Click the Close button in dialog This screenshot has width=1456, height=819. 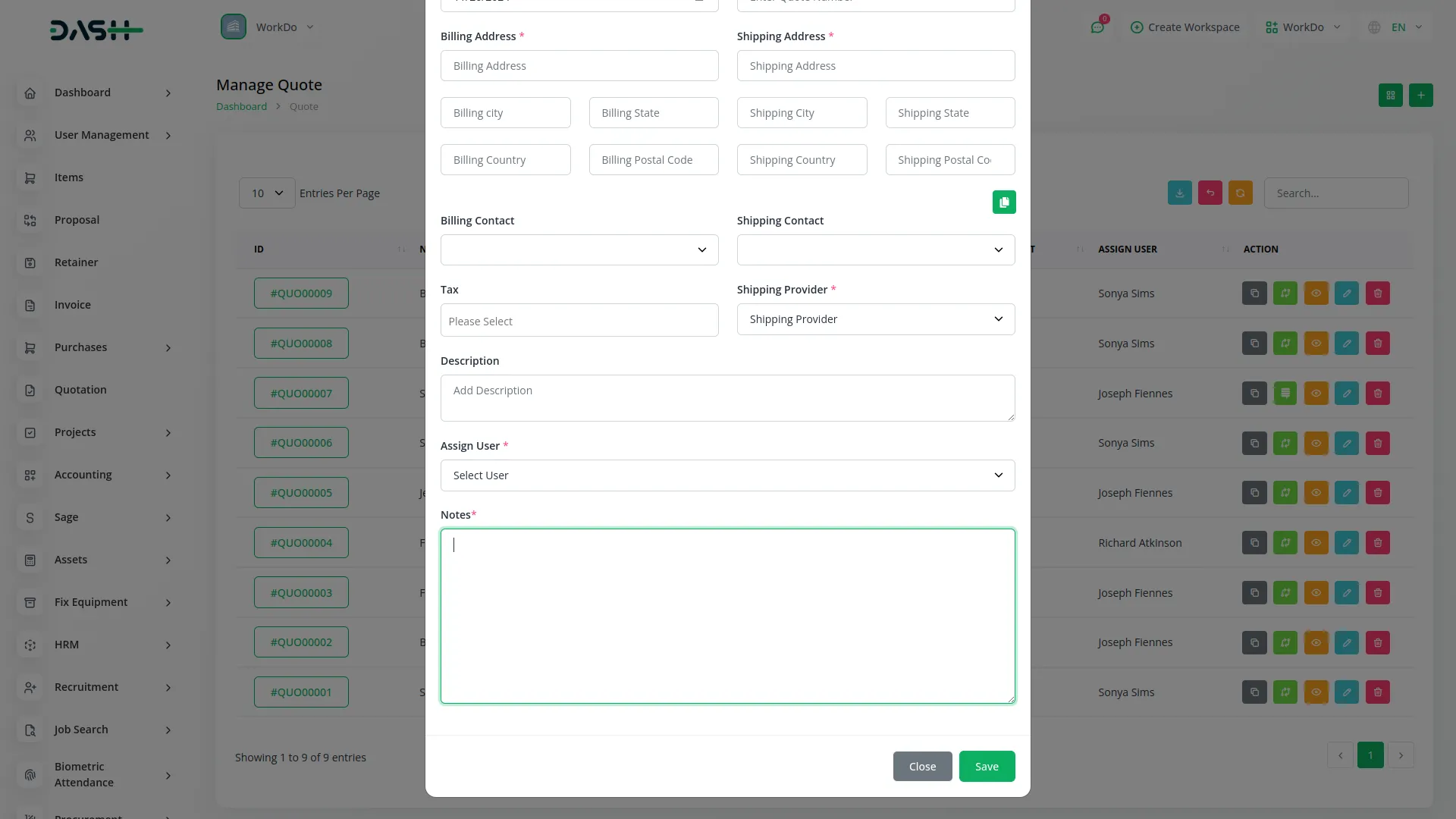922,767
